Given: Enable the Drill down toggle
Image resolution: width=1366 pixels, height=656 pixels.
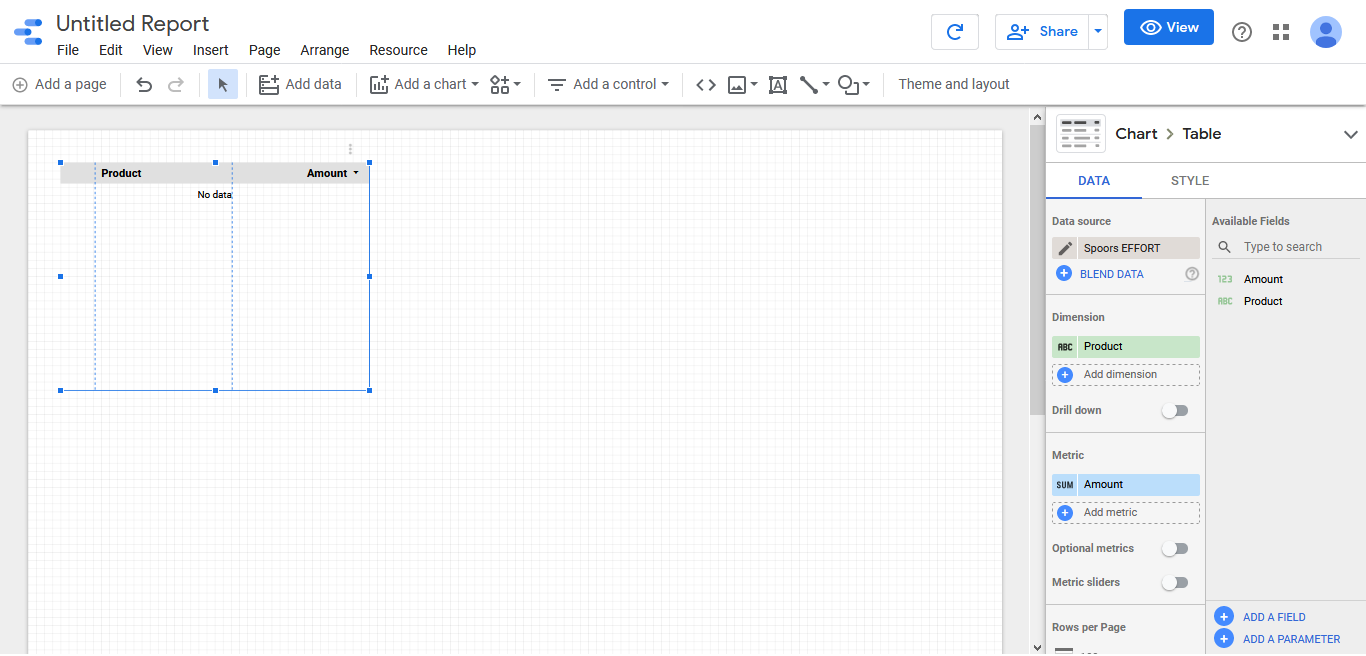Looking at the screenshot, I should (1175, 410).
